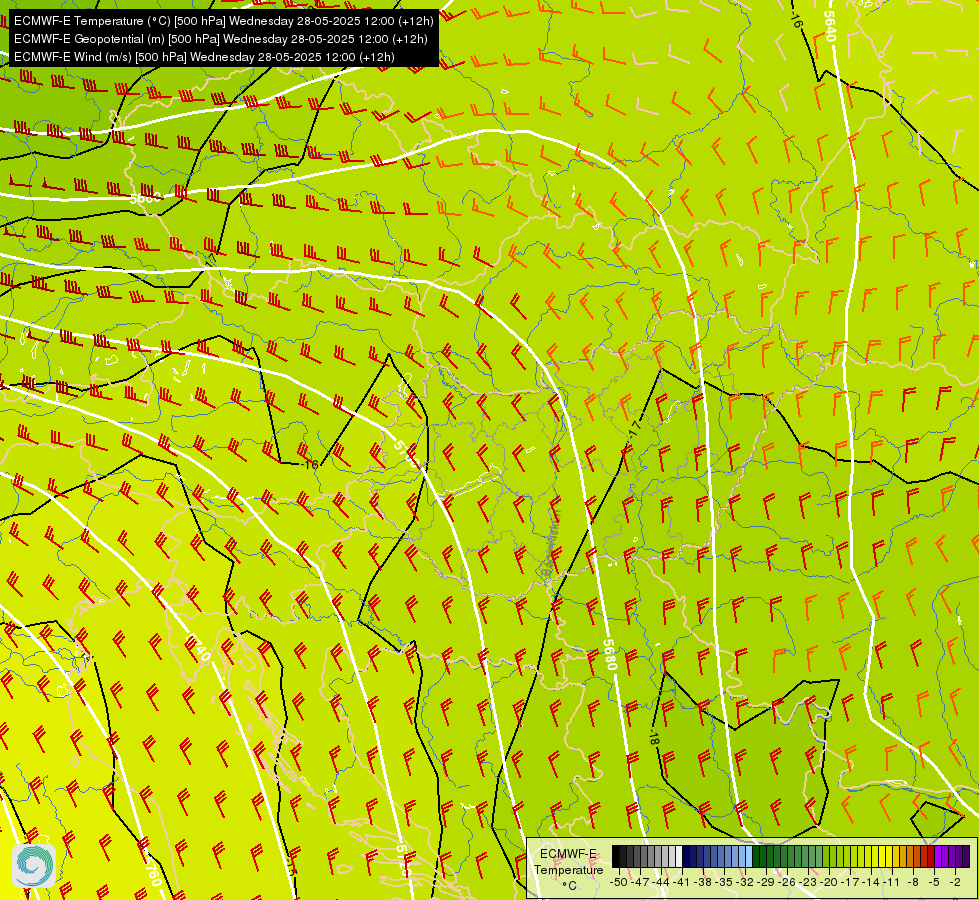Click the -23 legend tick label

click(808, 882)
